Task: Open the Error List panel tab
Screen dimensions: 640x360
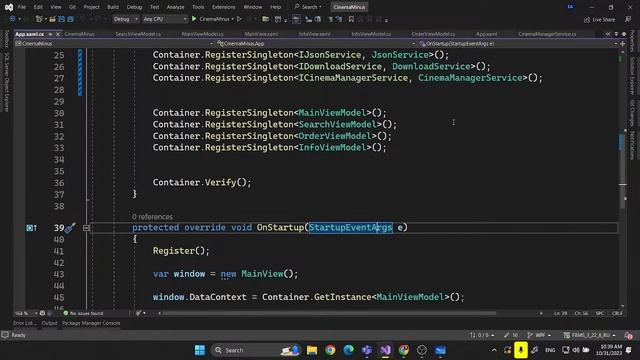Action: [x=25, y=323]
